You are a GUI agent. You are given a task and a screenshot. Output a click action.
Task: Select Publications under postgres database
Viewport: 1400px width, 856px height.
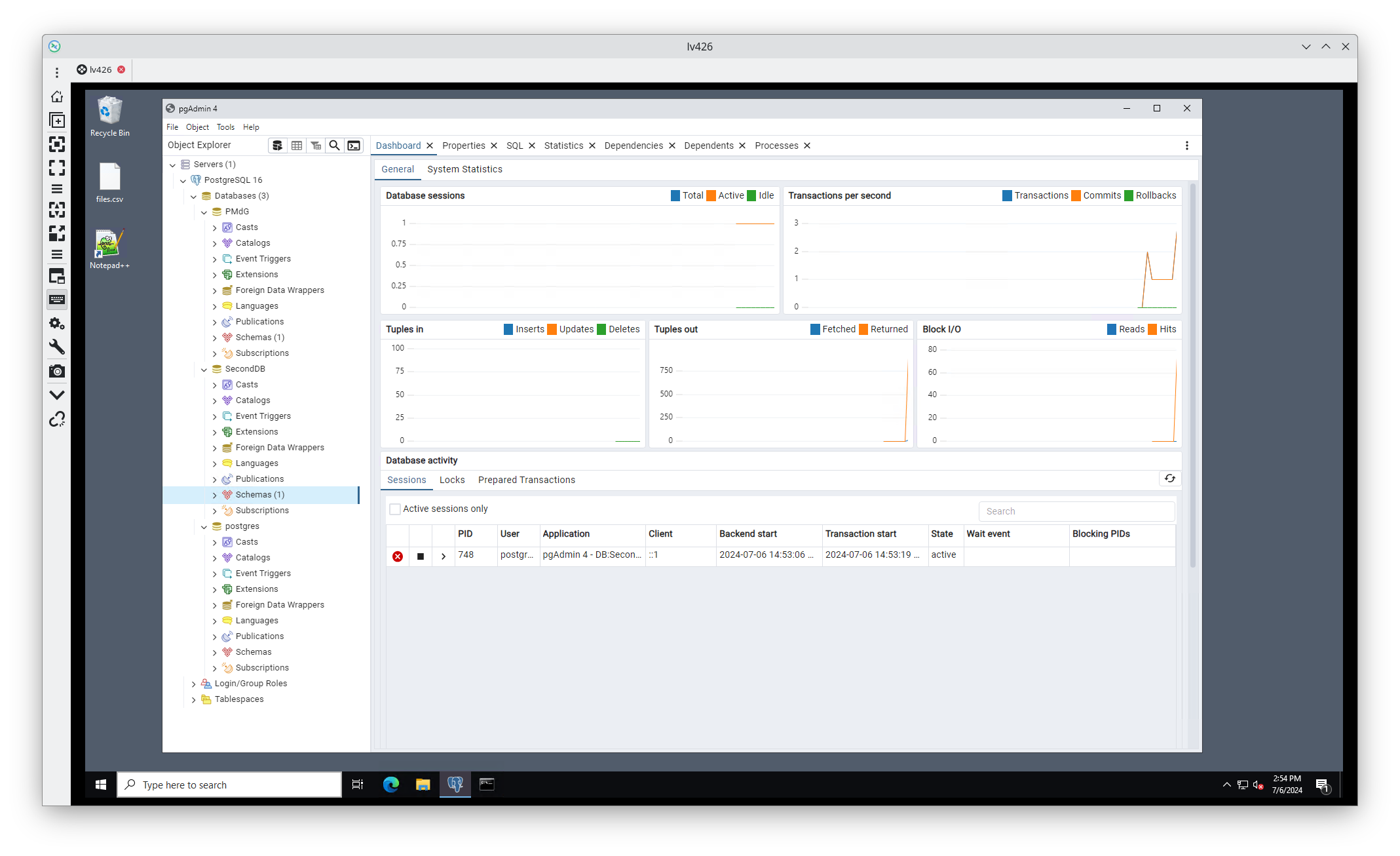(259, 636)
